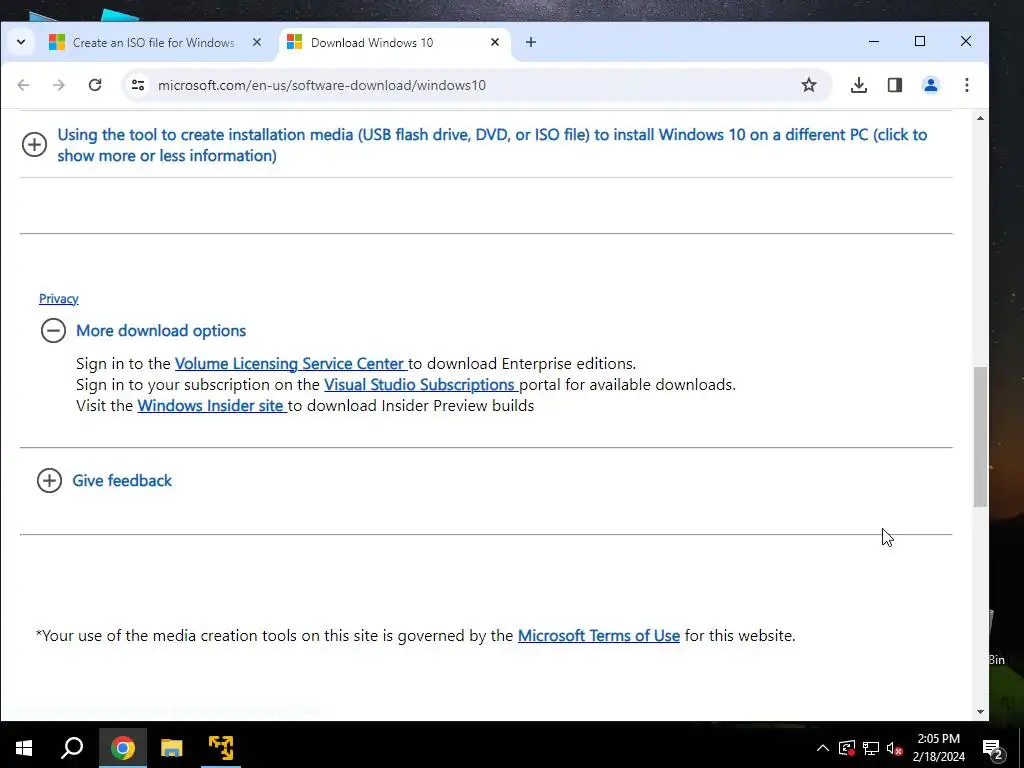Open network tray icon
The height and width of the screenshot is (768, 1024).
click(x=871, y=748)
